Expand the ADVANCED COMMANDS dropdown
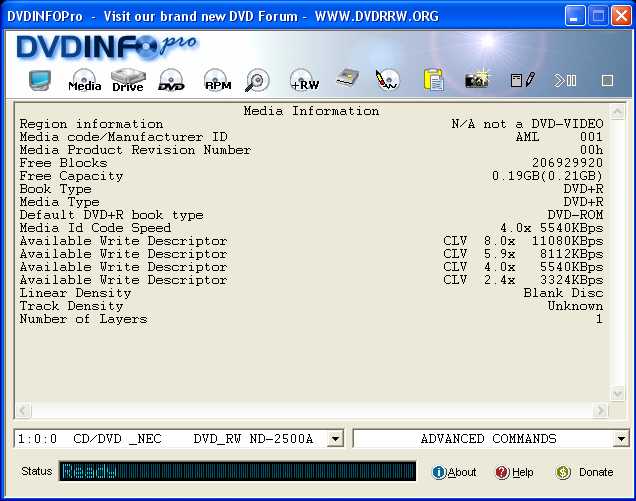 point(621,439)
